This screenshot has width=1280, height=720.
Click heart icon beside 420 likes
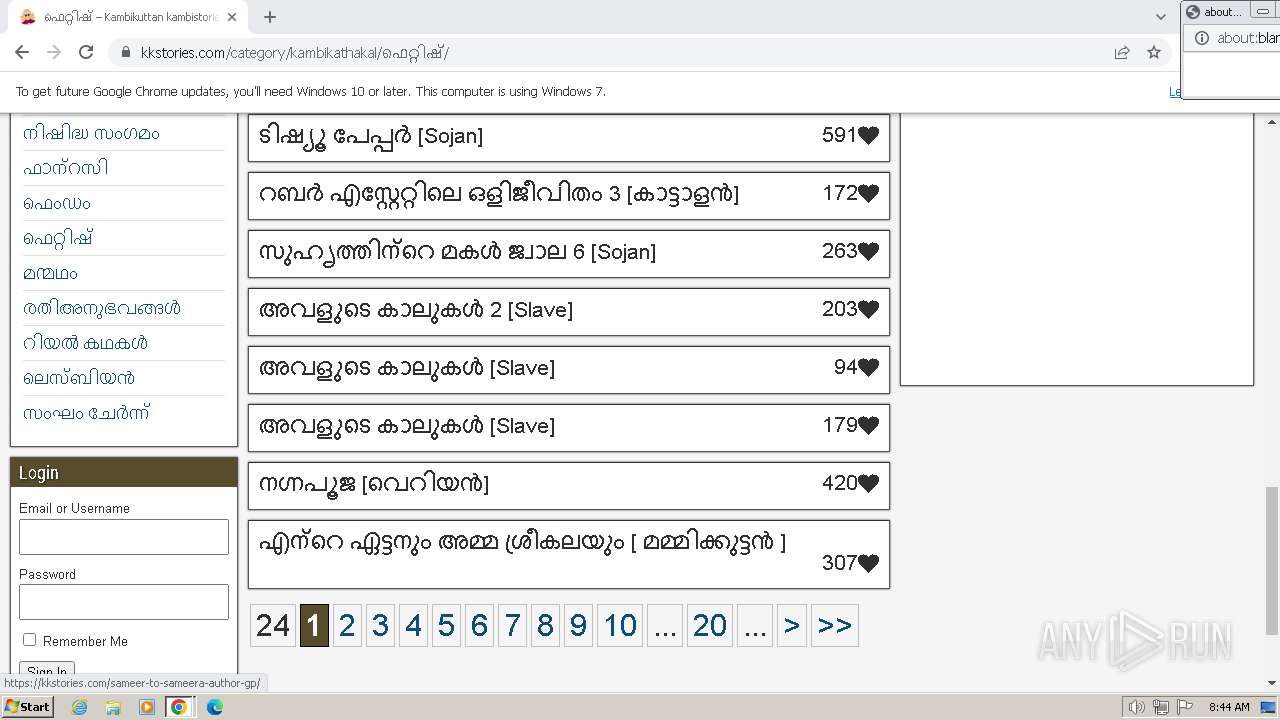(x=868, y=483)
